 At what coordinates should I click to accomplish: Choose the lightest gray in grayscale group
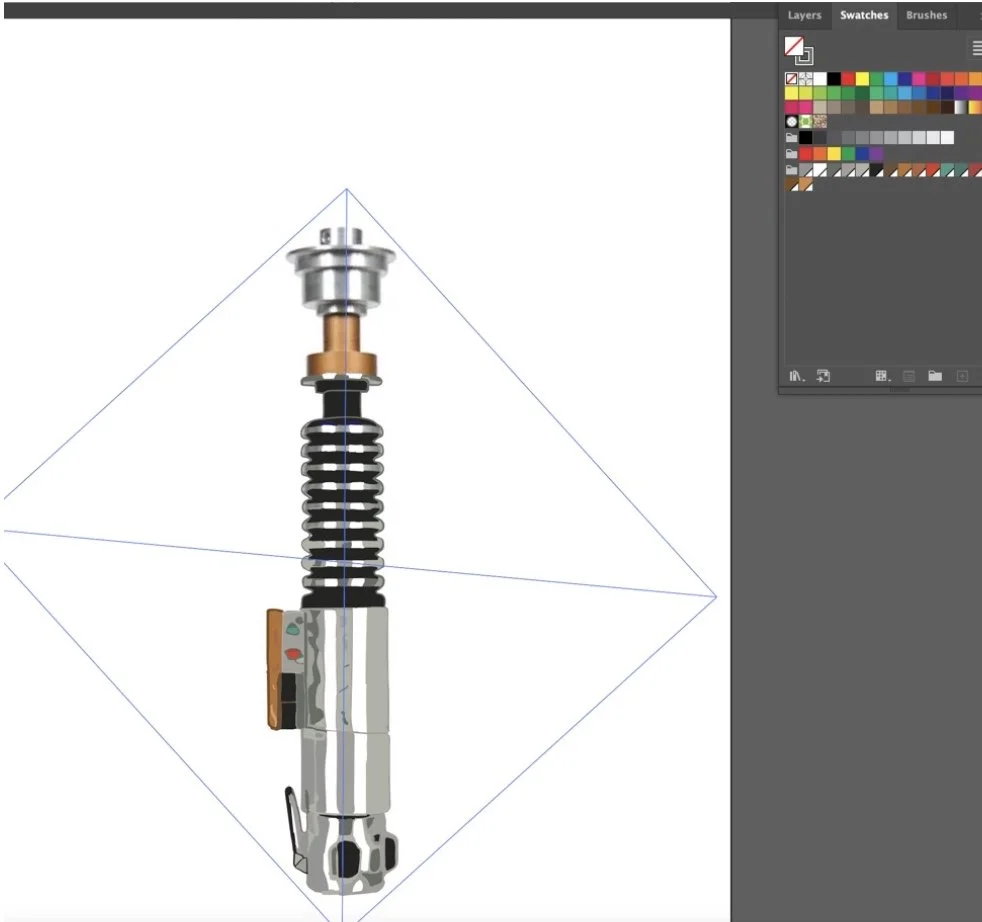(947, 137)
